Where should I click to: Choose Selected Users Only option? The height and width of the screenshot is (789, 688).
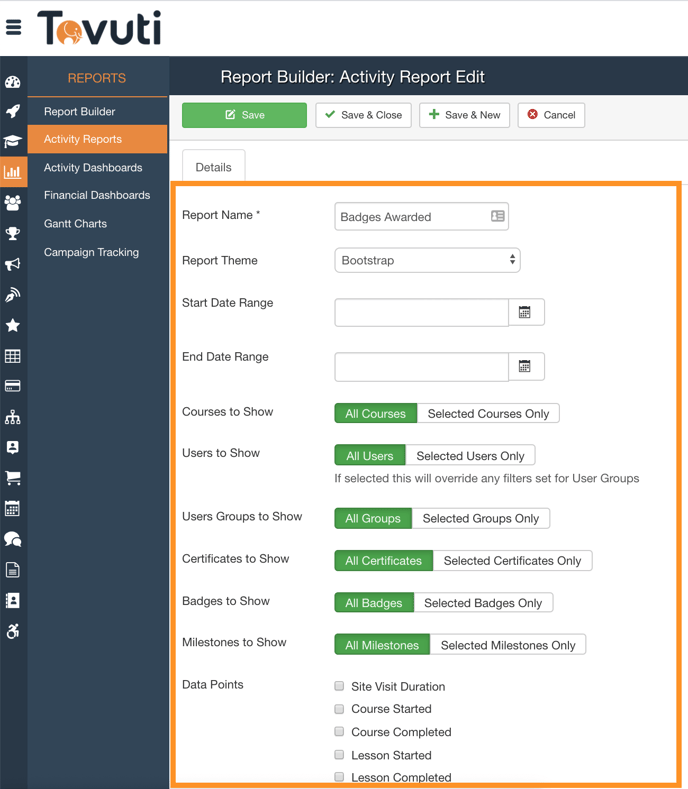[471, 455]
